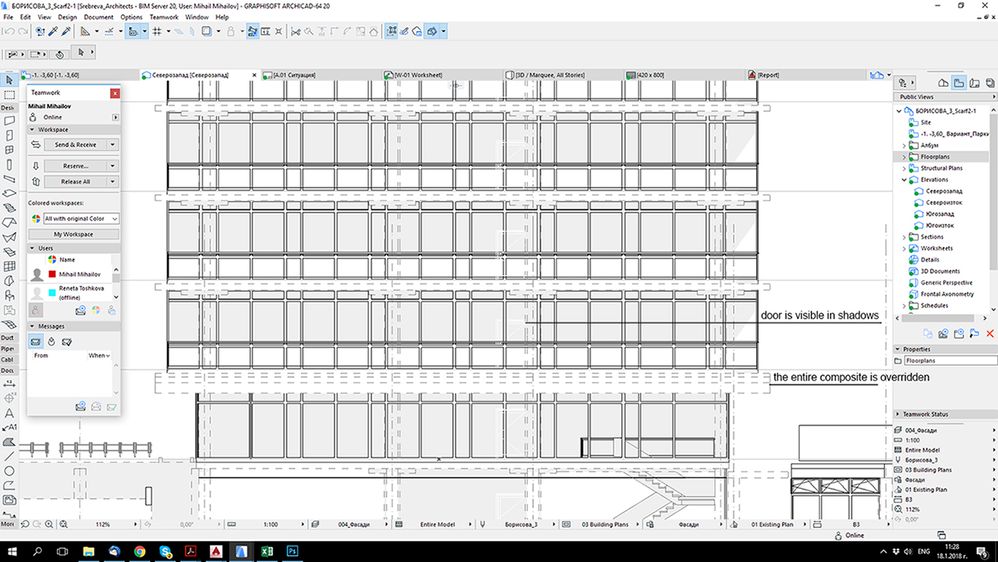Select the Object chair tool in toolbox

point(9,295)
